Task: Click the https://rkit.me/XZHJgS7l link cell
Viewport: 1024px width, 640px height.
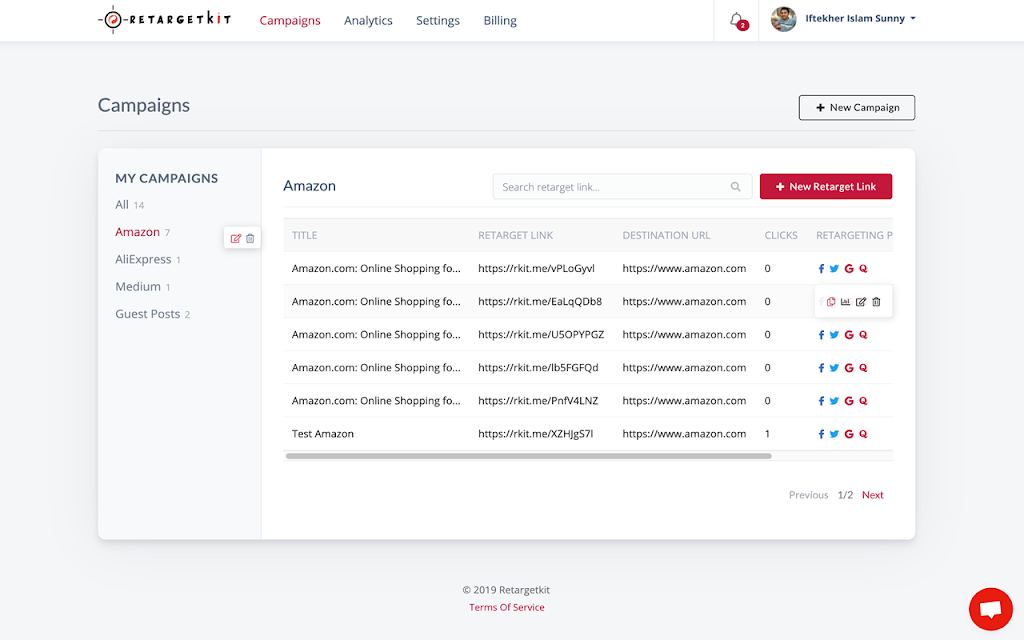Action: pos(536,434)
